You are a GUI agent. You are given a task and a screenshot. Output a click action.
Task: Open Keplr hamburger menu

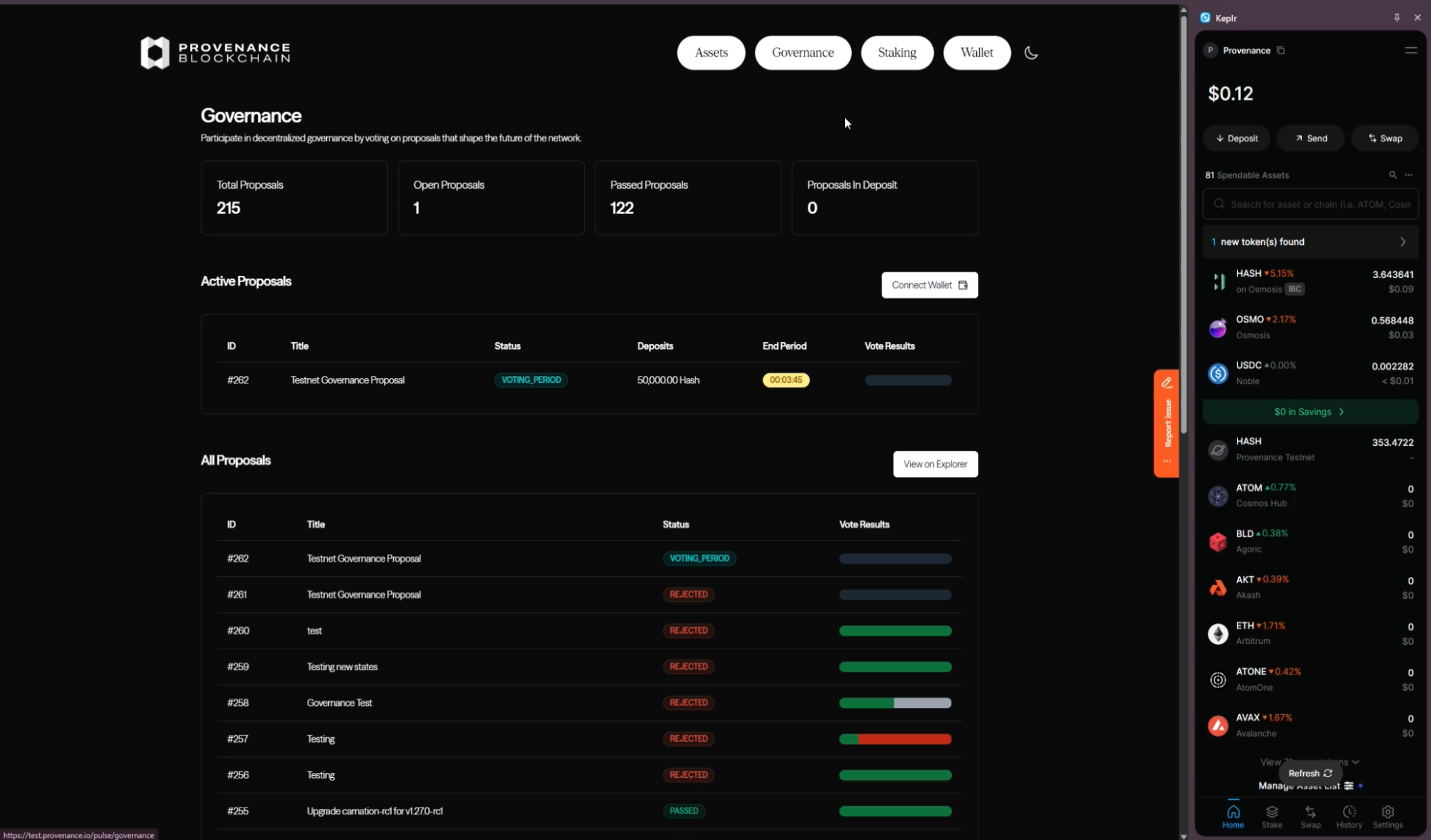1411,51
